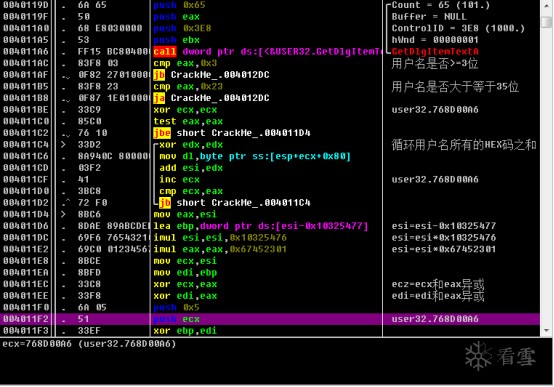Select the 'xor ebp,edi' instruction at 004011F3
Viewport: 554px width, 387px height.
tap(185, 331)
